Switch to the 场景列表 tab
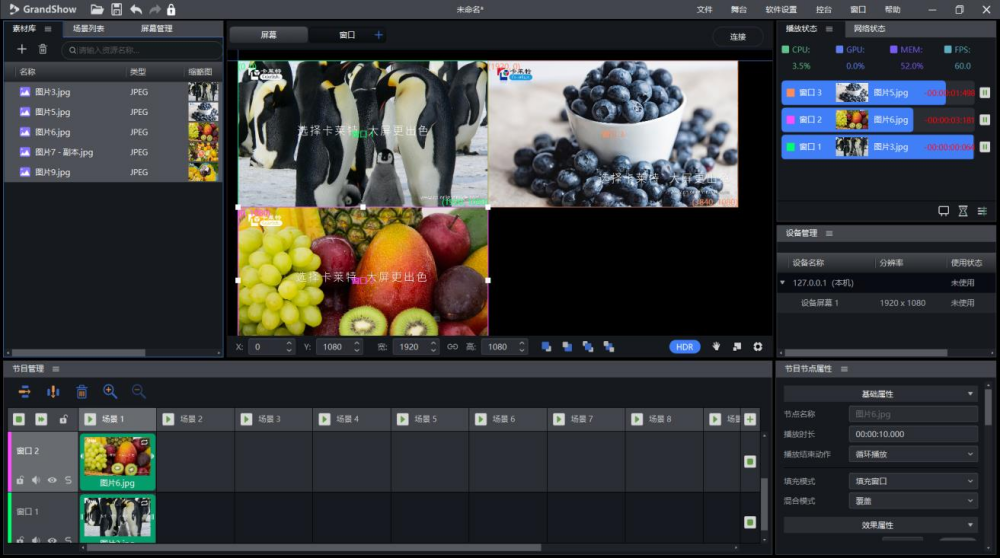The height and width of the screenshot is (558, 1000). click(x=88, y=28)
